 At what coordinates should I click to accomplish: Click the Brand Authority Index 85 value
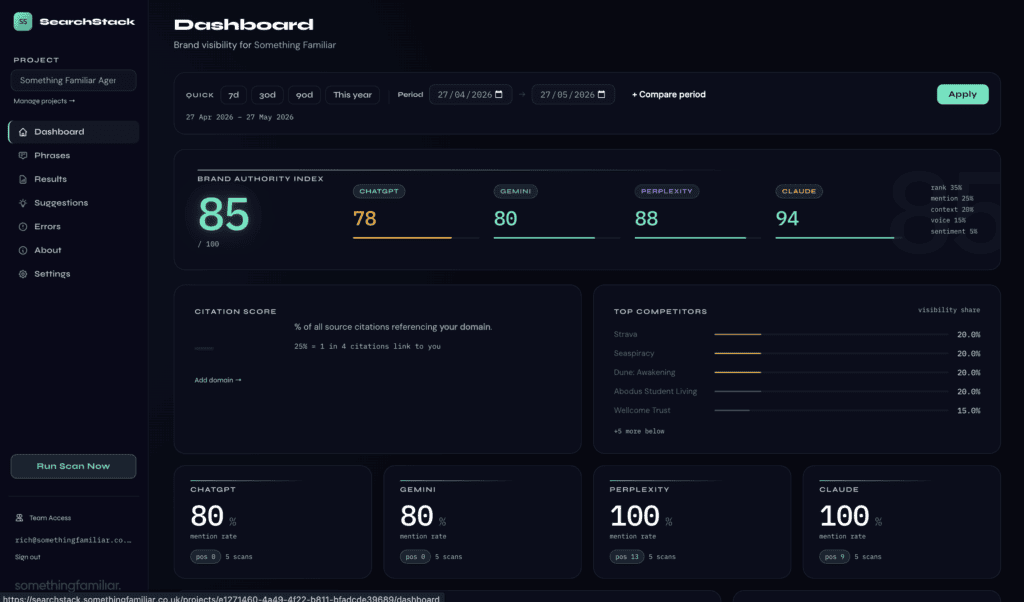[223, 214]
